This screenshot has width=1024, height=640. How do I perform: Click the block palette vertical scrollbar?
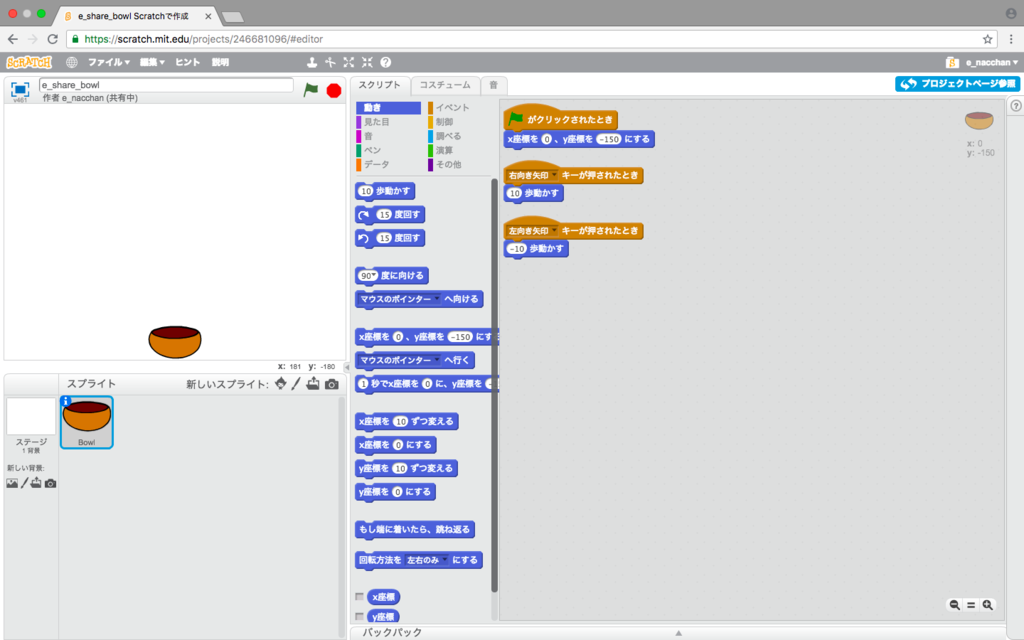(494, 385)
